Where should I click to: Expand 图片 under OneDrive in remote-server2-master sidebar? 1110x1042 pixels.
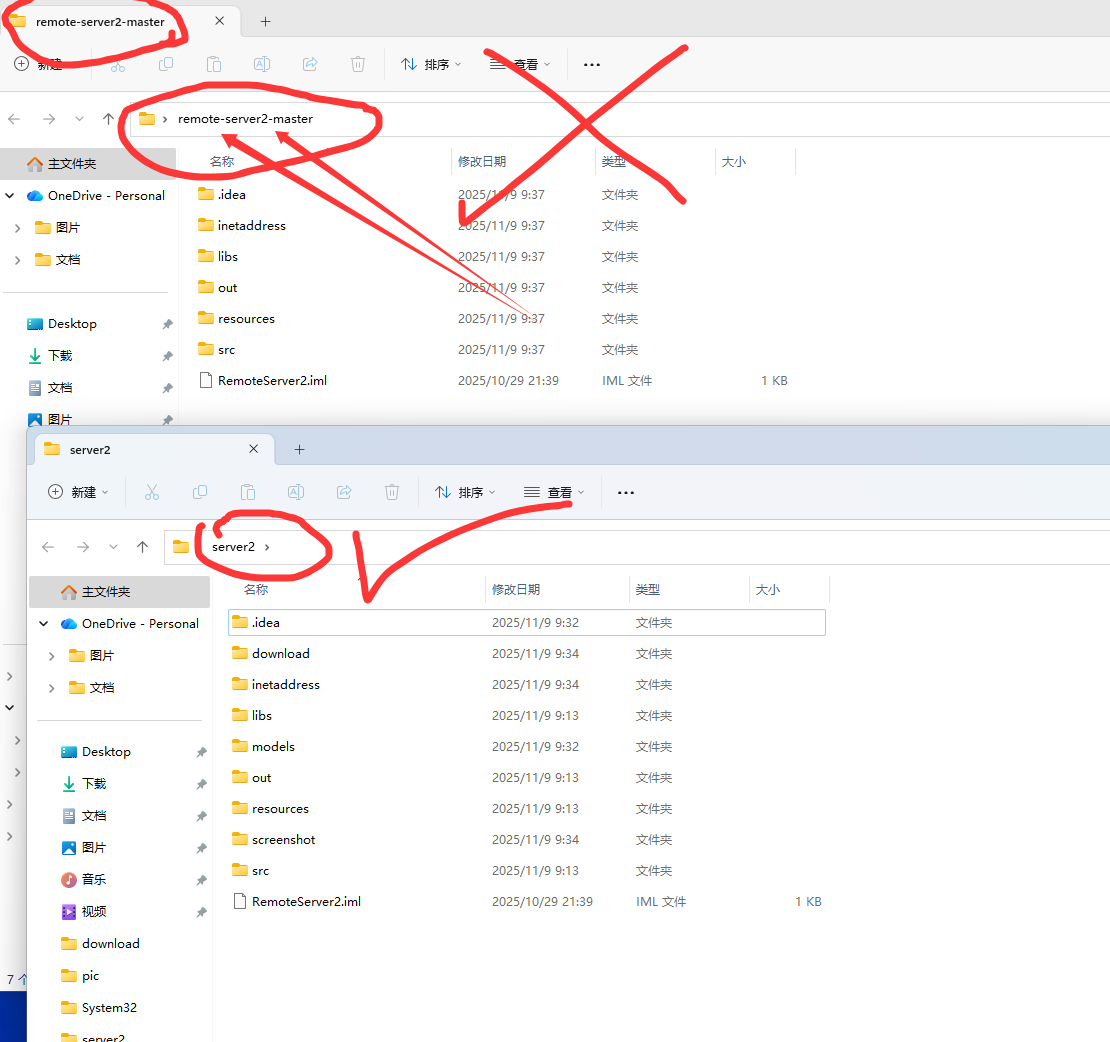17,228
